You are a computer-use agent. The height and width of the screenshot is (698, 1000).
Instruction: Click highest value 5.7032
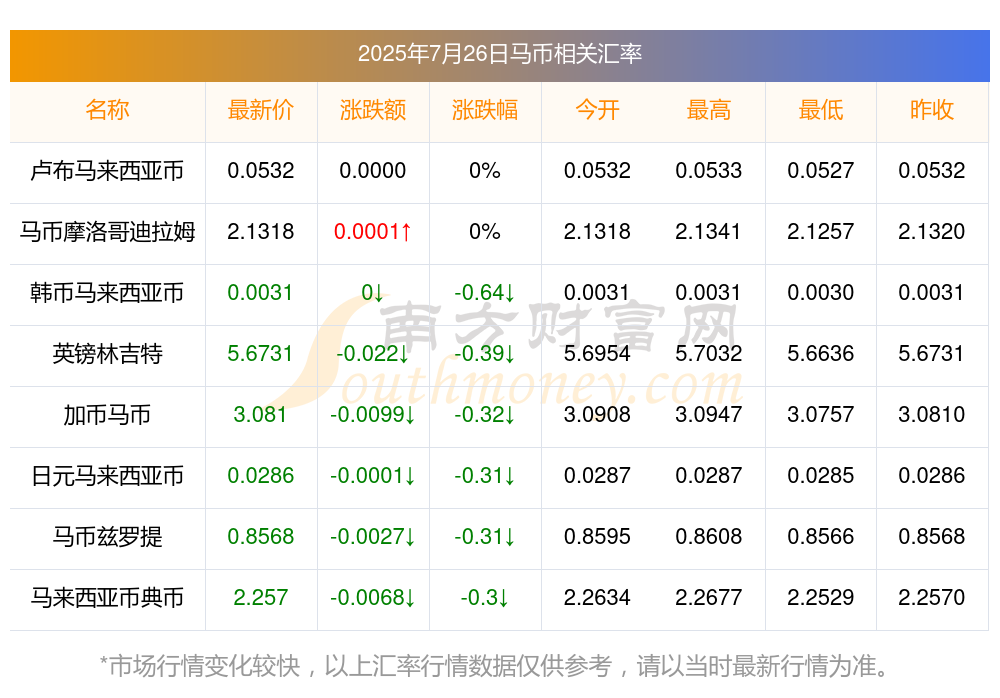click(x=709, y=353)
